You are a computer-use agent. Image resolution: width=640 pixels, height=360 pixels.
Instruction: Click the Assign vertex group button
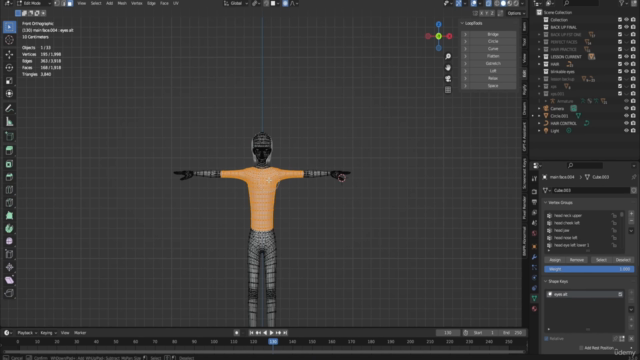click(x=555, y=260)
